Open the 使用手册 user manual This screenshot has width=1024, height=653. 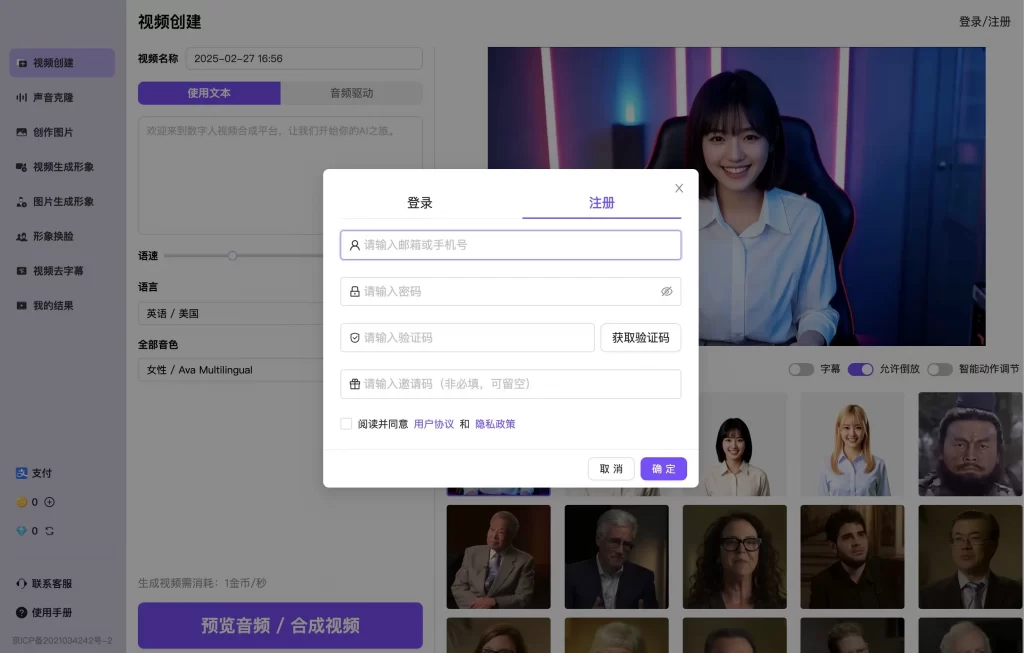[44, 613]
